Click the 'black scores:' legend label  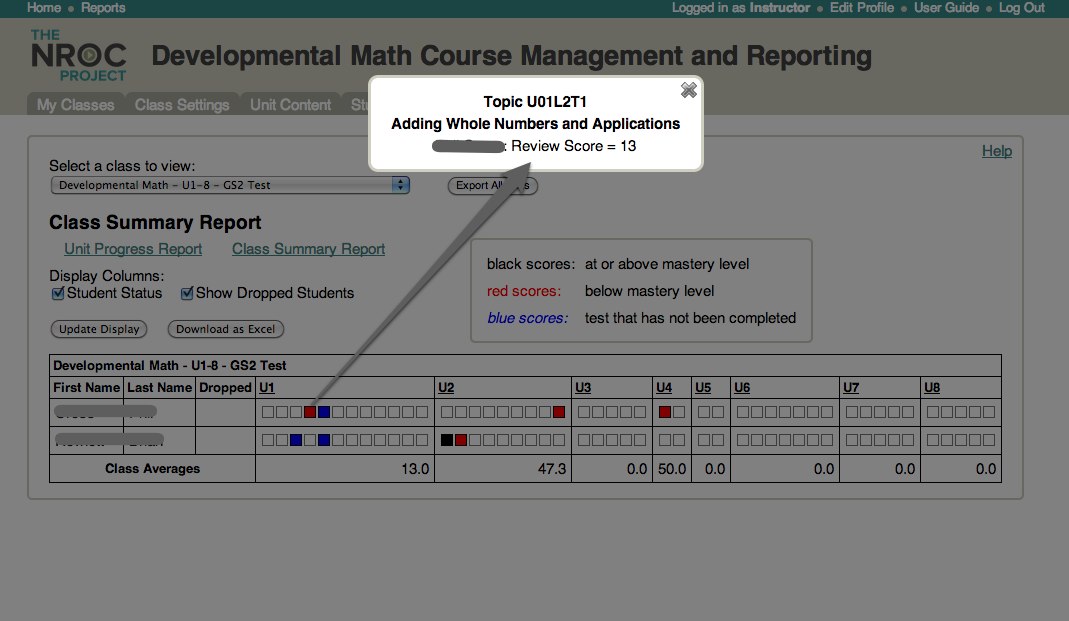tap(531, 264)
